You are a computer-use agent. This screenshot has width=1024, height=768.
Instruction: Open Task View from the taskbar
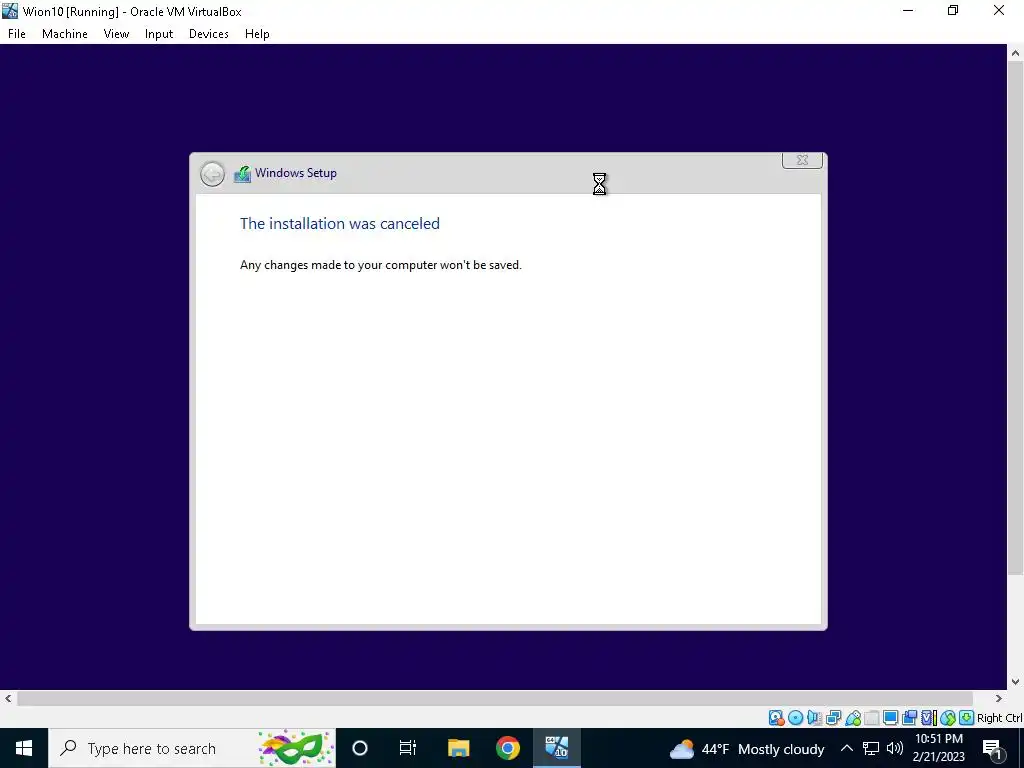[x=408, y=748]
